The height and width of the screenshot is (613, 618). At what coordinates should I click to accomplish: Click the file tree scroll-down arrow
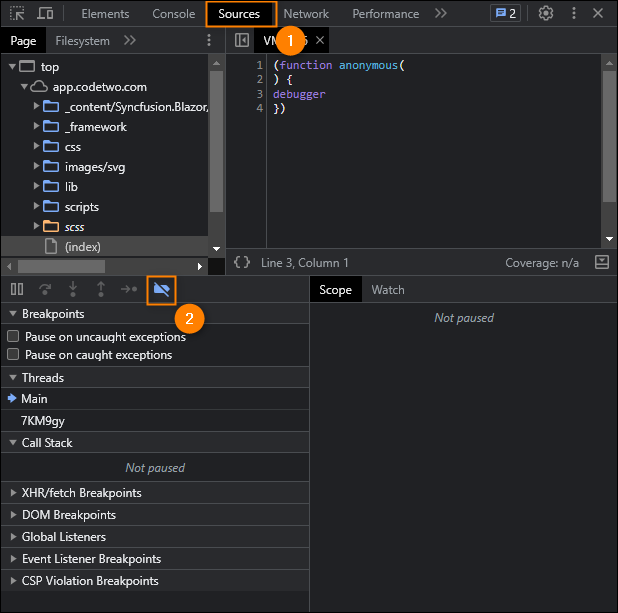(x=216, y=249)
